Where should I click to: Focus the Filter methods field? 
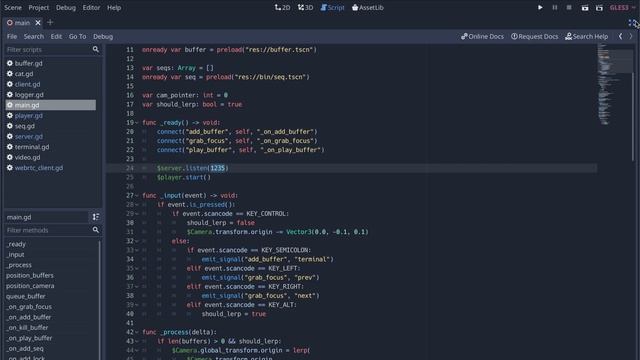click(x=48, y=230)
